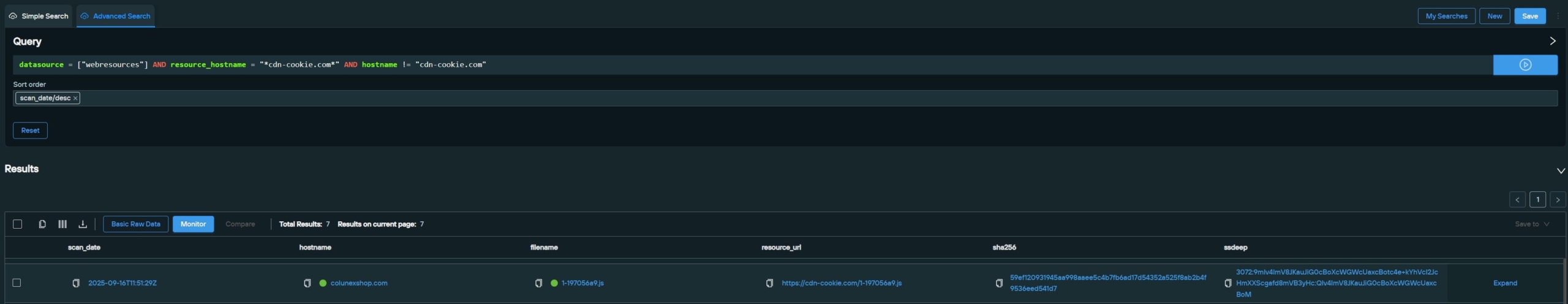Collapse the Results section chevron

(1561, 171)
